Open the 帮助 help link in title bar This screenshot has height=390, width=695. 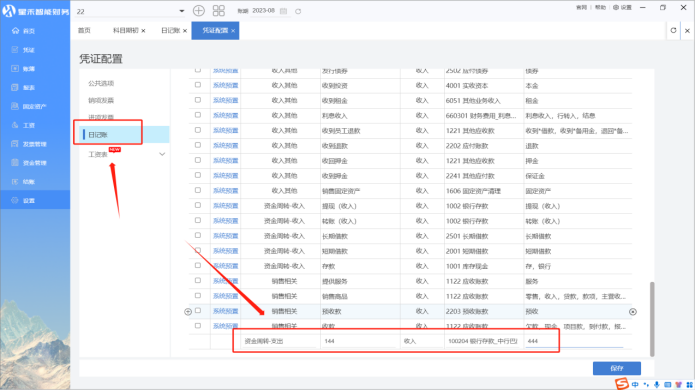pos(600,8)
